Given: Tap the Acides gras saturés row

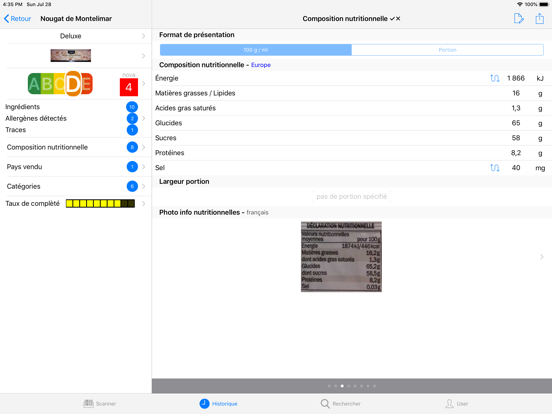Looking at the screenshot, I should click(352, 108).
